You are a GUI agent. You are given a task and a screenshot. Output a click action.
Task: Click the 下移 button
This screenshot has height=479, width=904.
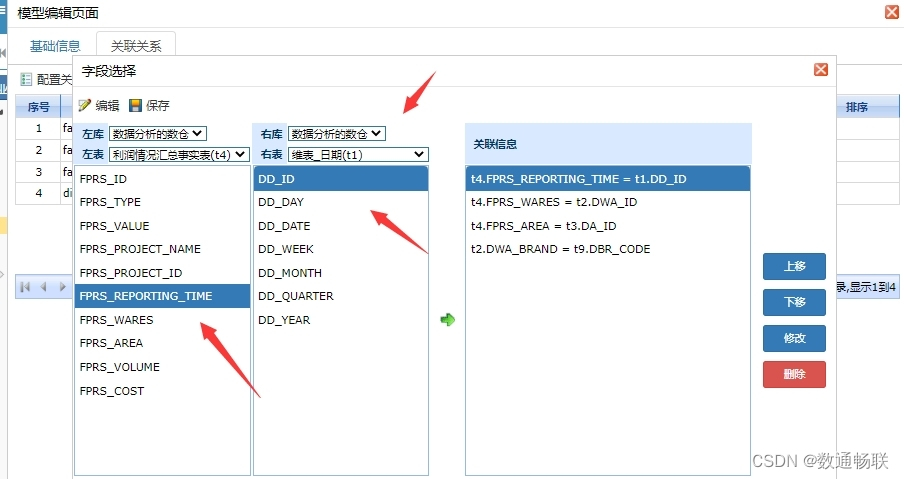[x=794, y=302]
